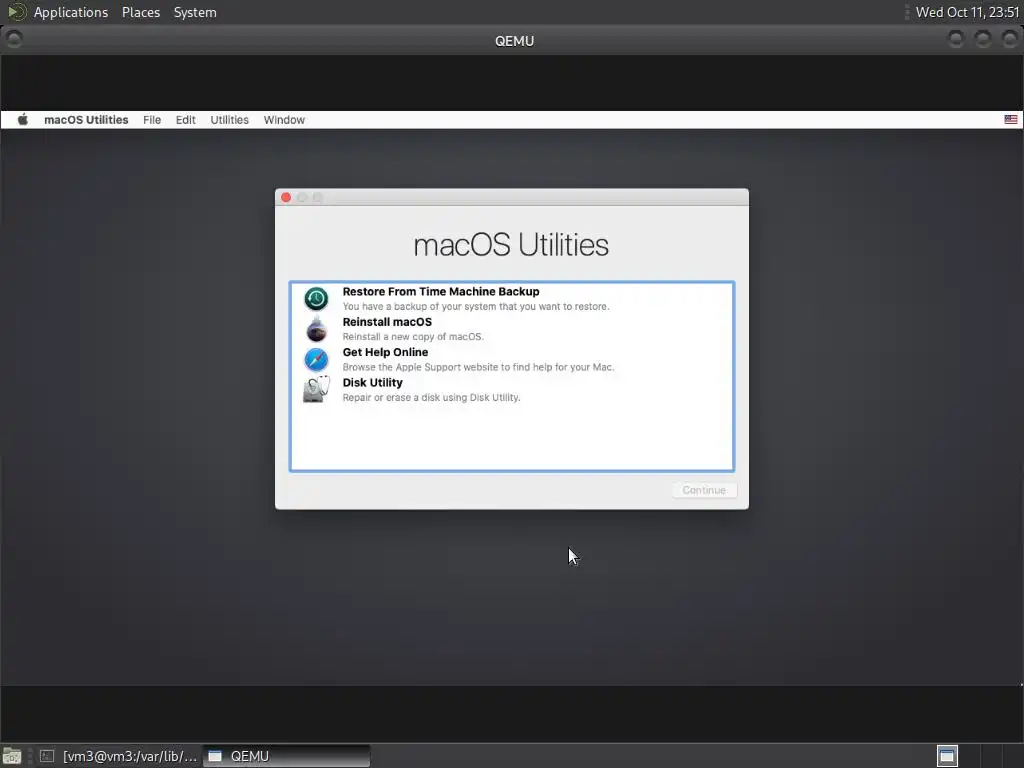Select the Time Machine backup icon

pyautogui.click(x=316, y=298)
